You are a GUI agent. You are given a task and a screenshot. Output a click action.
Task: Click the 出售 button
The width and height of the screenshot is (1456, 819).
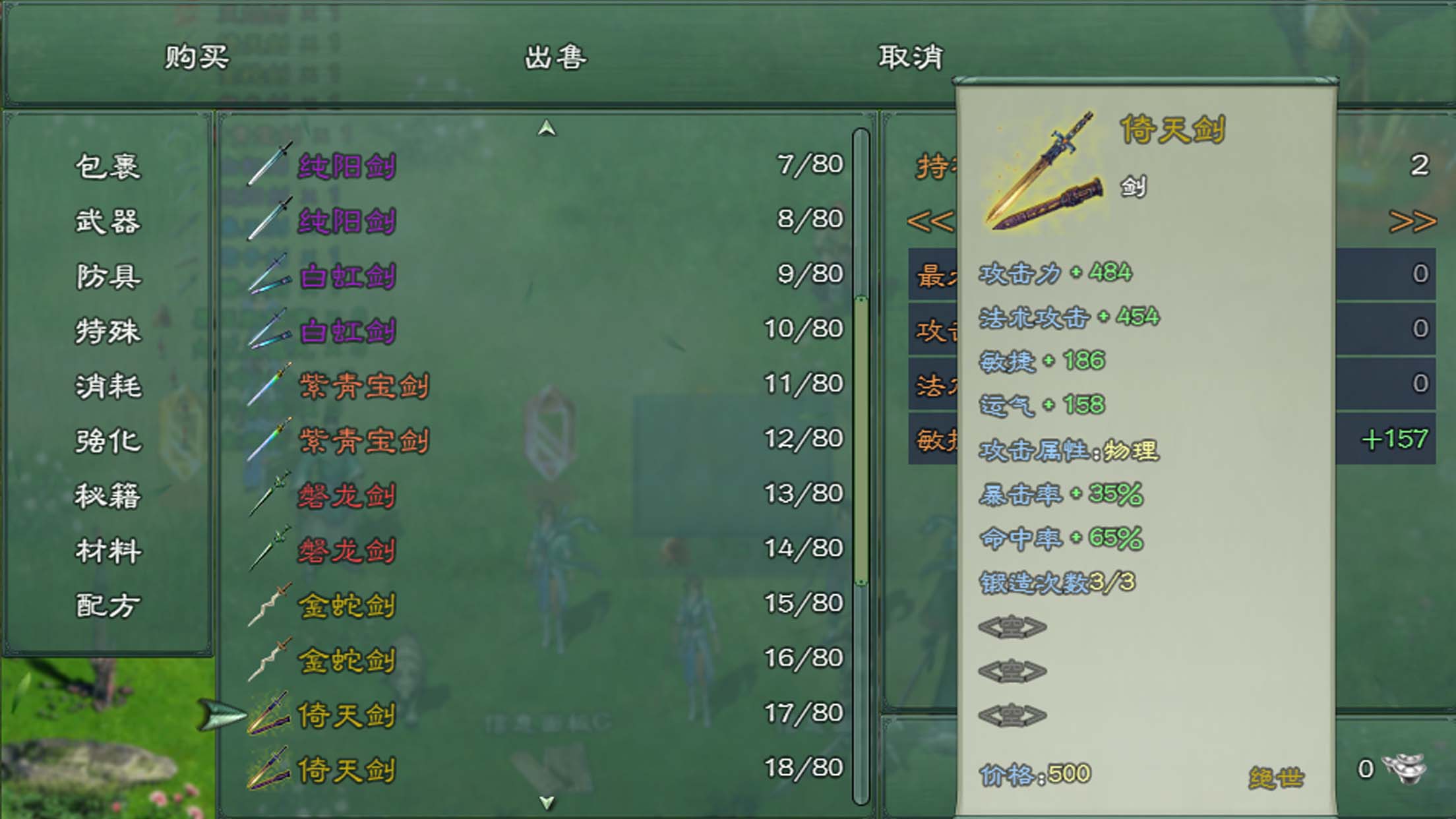(555, 57)
